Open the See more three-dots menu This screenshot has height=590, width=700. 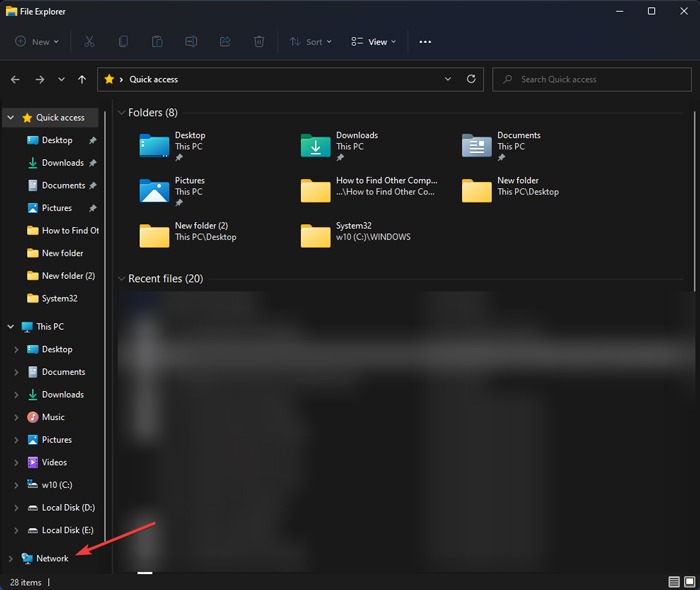425,42
